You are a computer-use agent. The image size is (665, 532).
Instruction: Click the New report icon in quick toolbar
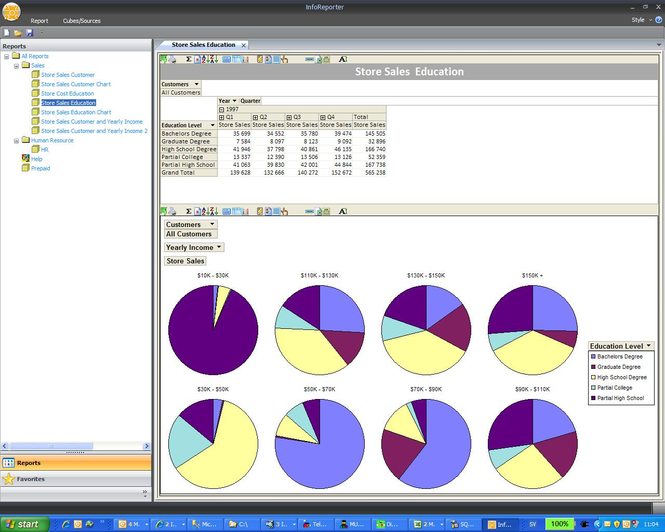[x=6, y=33]
